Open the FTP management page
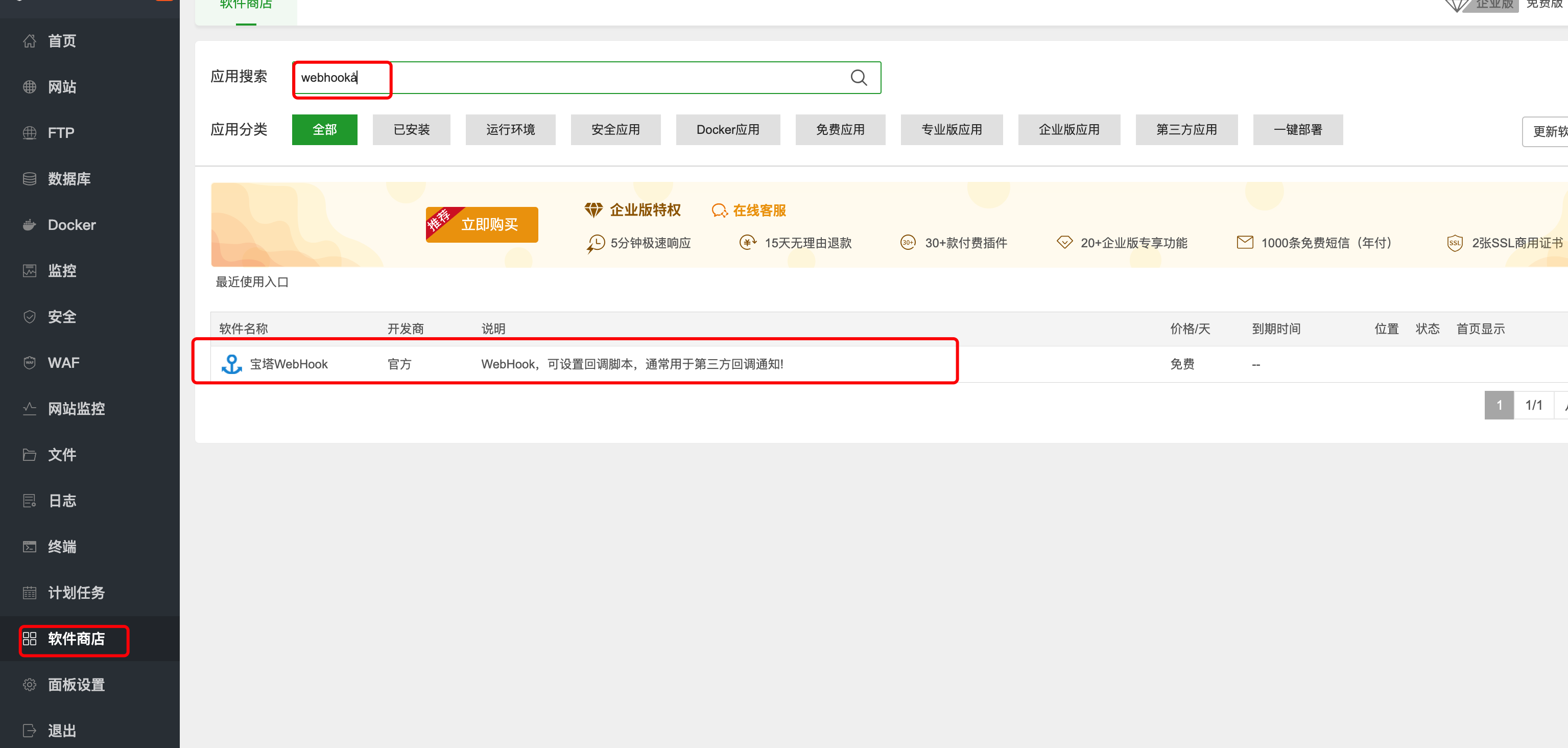Viewport: 1568px width, 748px height. (61, 133)
